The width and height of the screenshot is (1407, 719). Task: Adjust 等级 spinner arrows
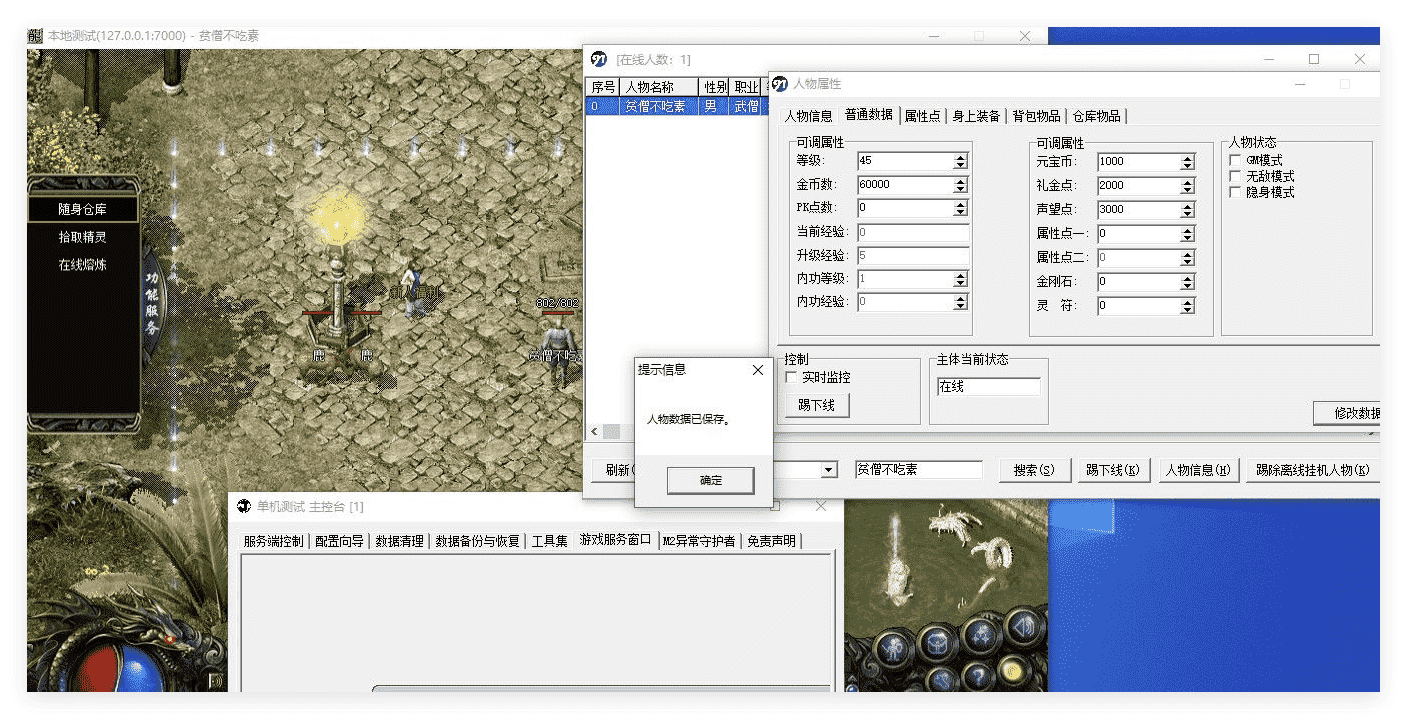[960, 161]
